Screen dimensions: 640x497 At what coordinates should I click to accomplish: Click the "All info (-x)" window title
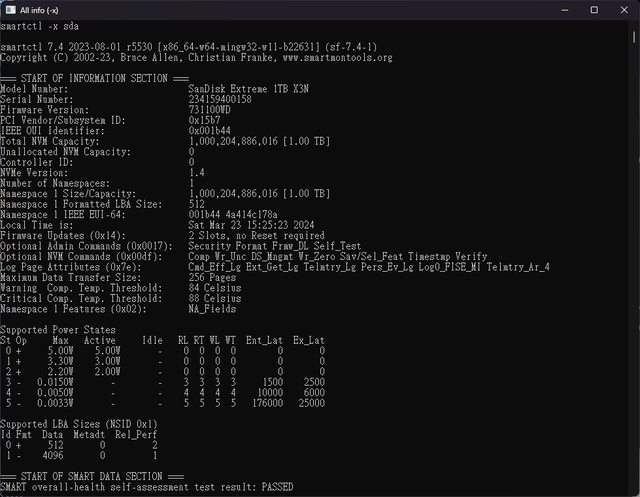(x=43, y=9)
